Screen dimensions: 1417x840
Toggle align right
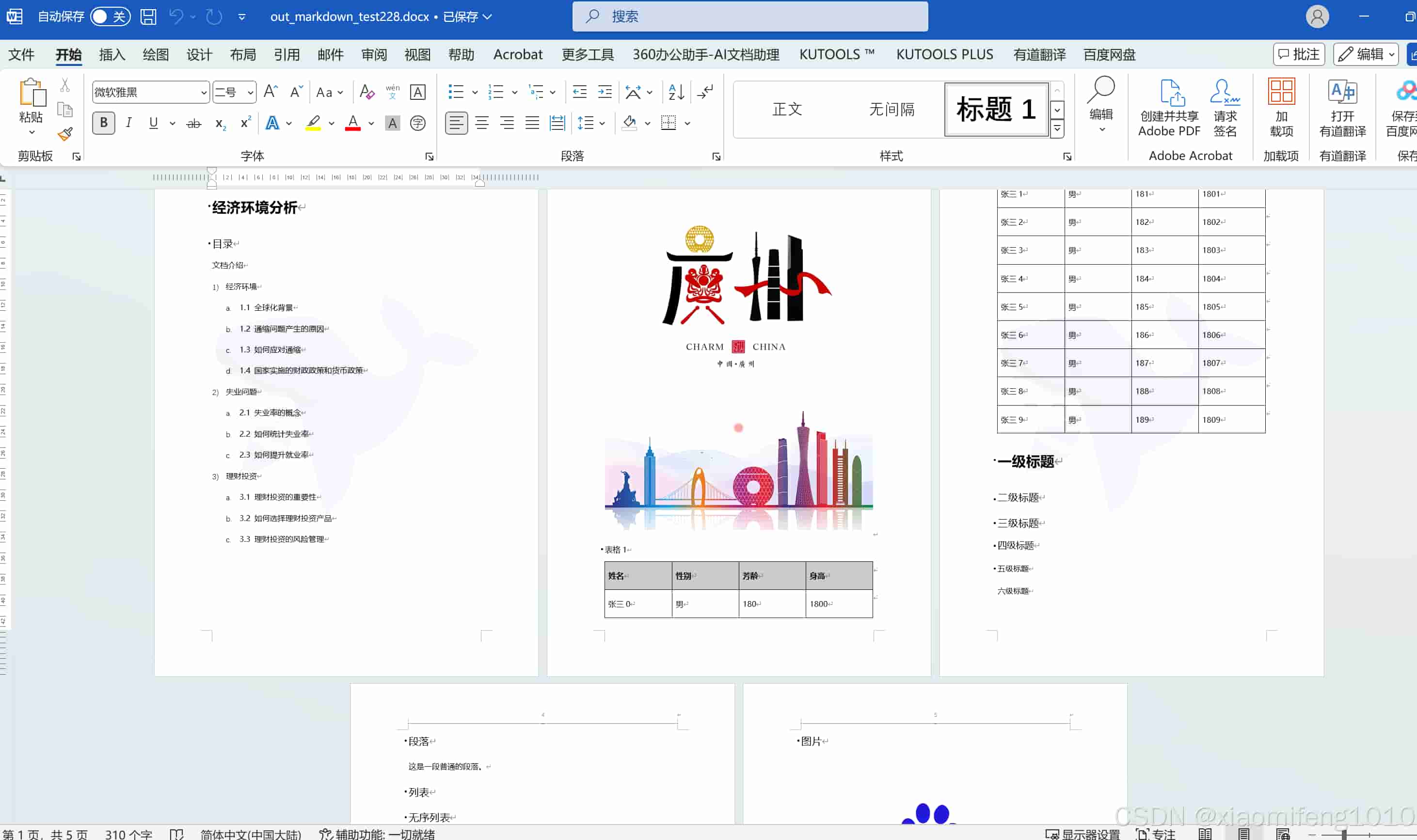click(x=507, y=123)
